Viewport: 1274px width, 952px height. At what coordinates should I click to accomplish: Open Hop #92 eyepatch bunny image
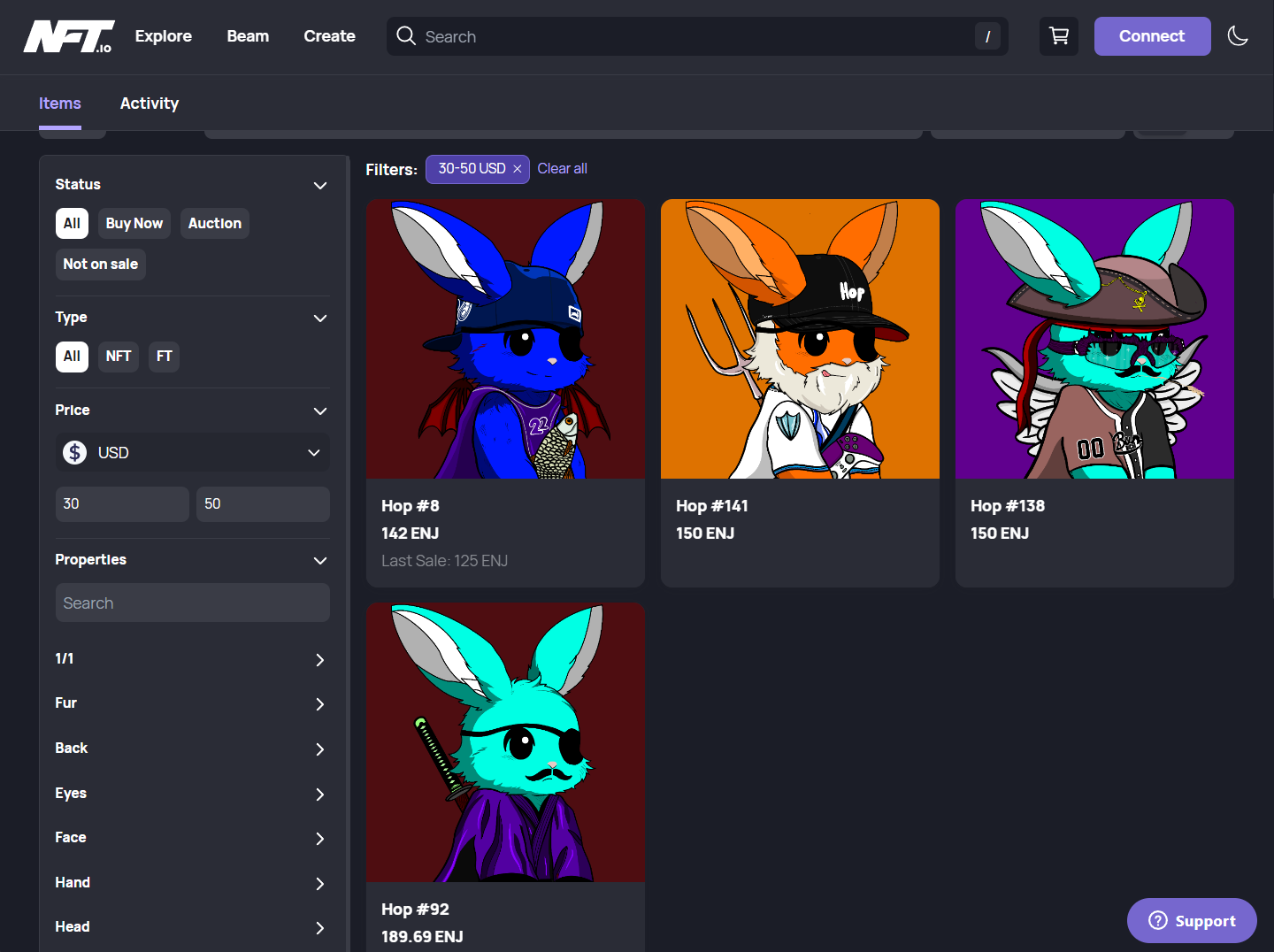coord(505,742)
